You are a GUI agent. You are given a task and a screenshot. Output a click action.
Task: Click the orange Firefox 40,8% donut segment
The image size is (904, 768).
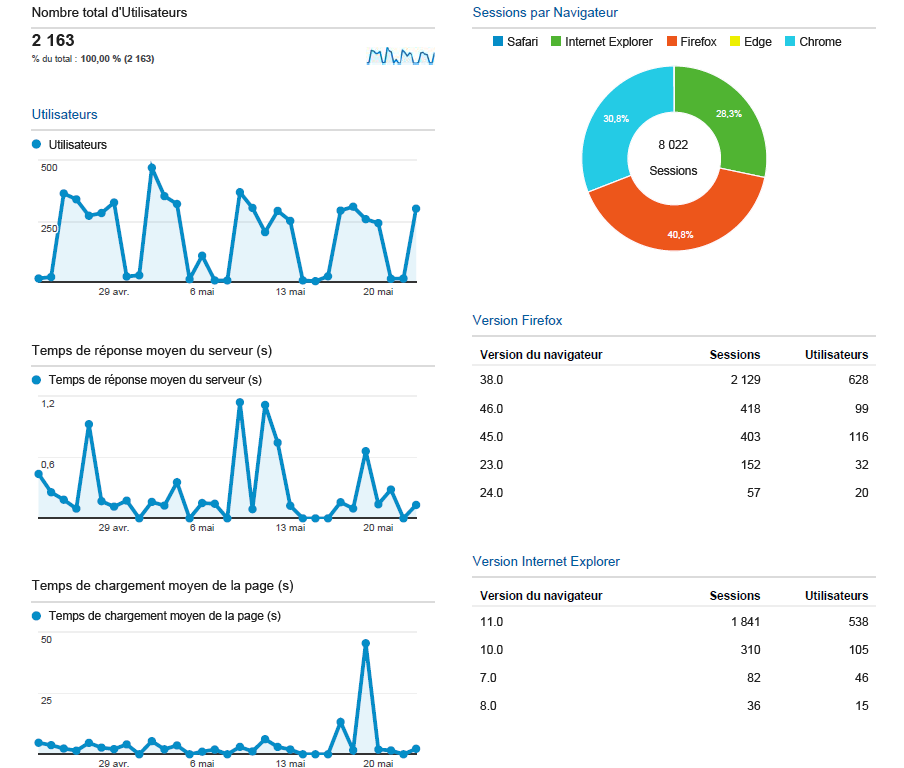tap(676, 222)
